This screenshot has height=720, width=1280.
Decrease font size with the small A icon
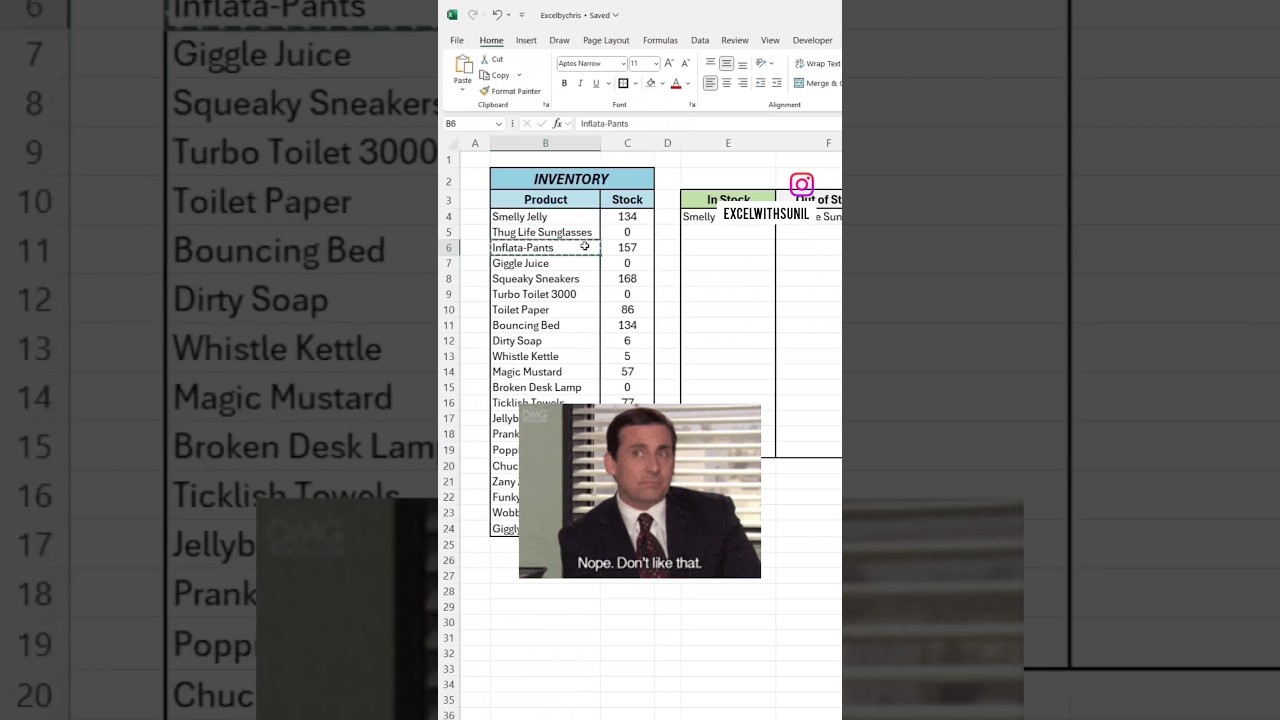click(x=685, y=63)
